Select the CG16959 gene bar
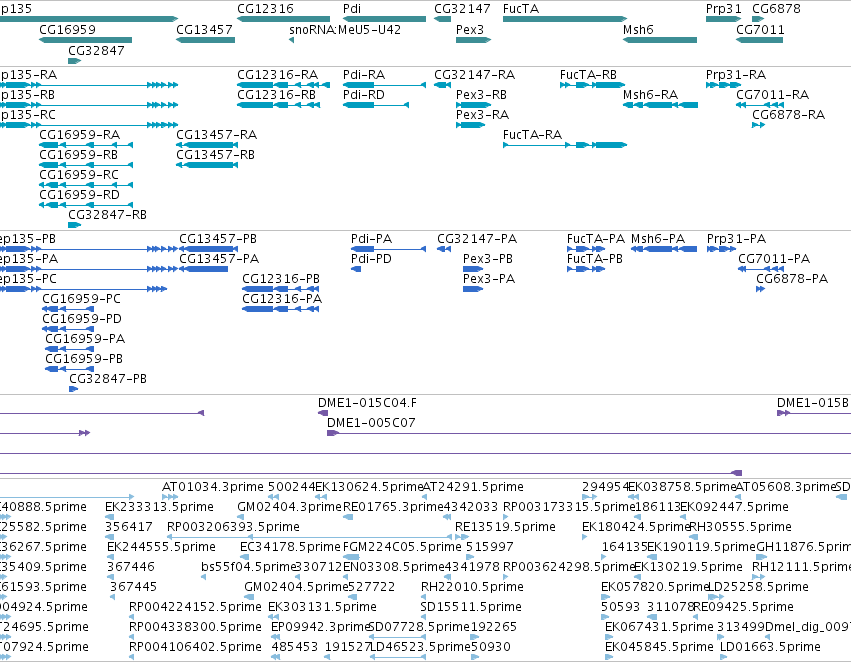The height and width of the screenshot is (662, 851). 86,40
